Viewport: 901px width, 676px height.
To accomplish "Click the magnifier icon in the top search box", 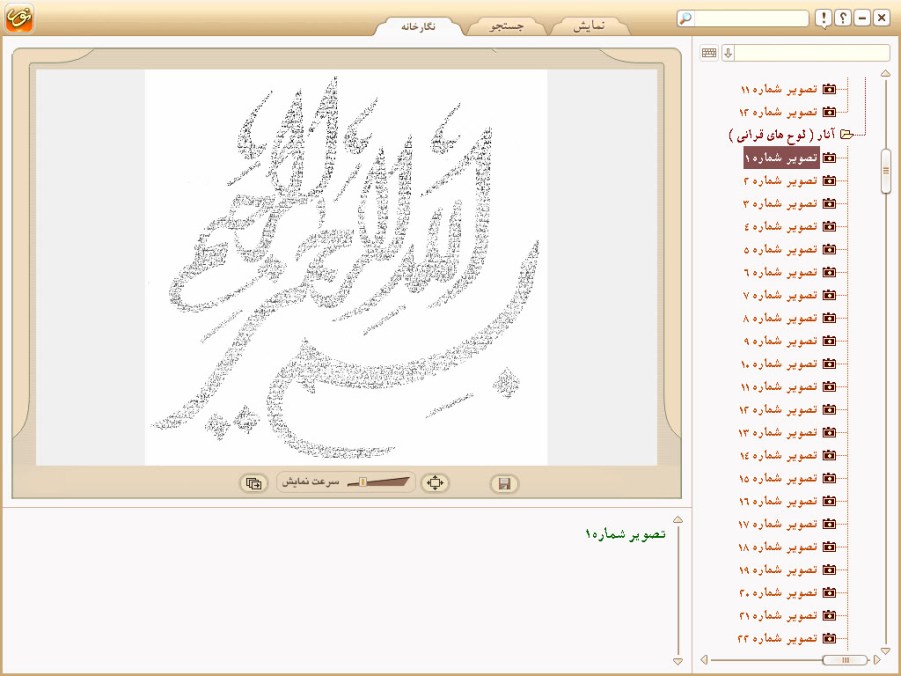I will 686,18.
